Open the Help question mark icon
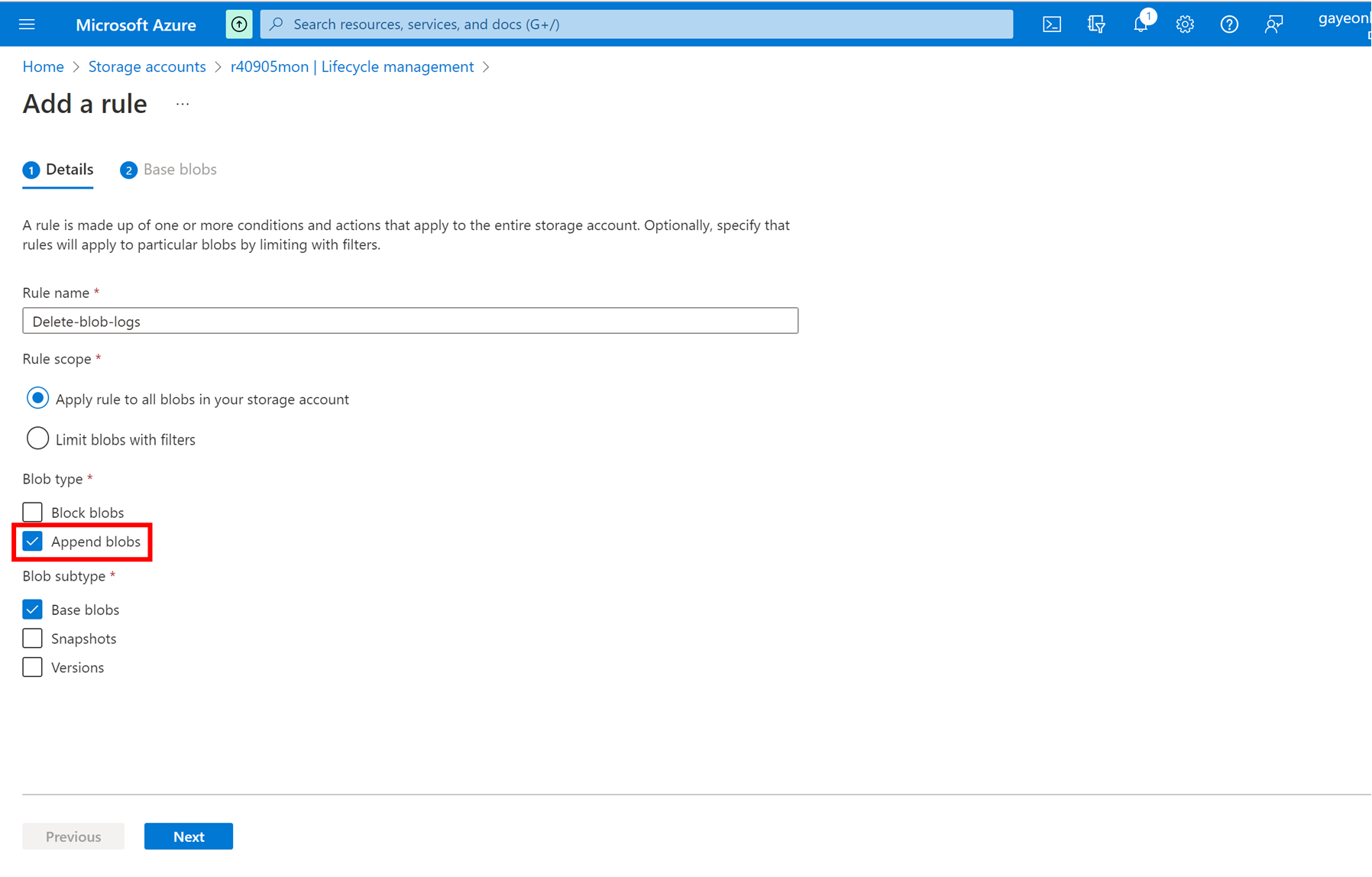 tap(1228, 24)
